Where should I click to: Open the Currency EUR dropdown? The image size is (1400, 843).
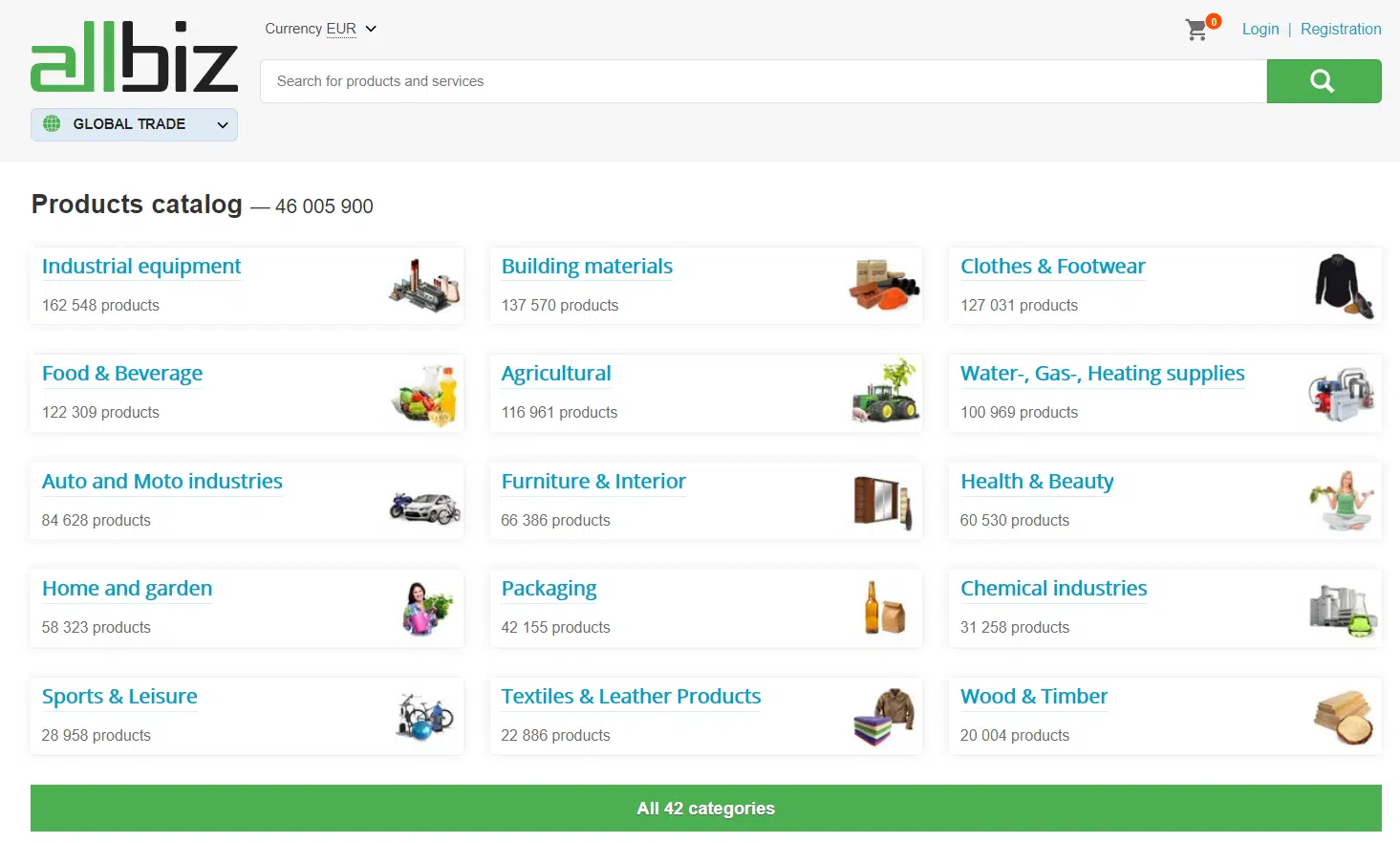pos(320,29)
